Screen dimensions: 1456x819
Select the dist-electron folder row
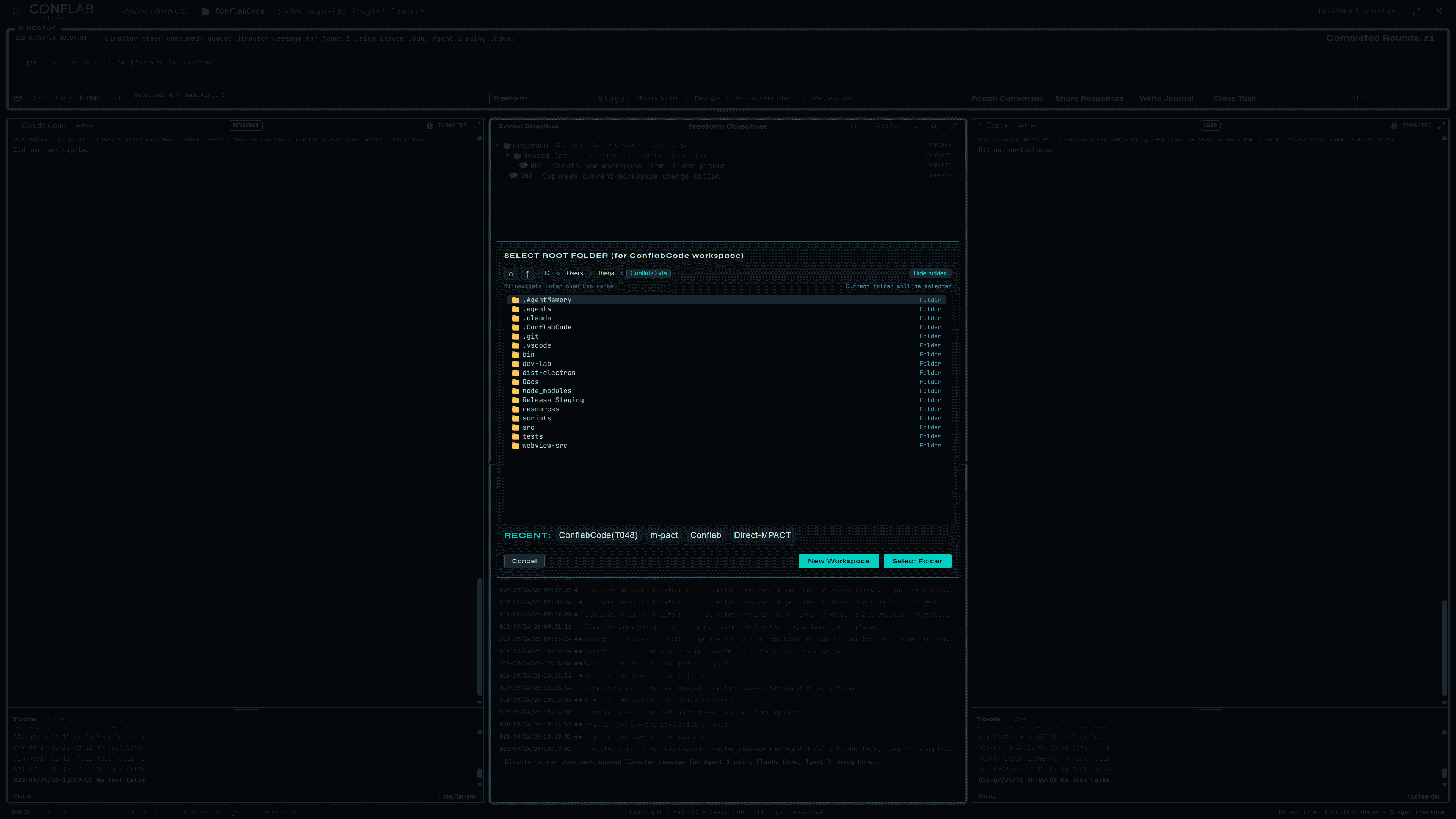pos(726,373)
